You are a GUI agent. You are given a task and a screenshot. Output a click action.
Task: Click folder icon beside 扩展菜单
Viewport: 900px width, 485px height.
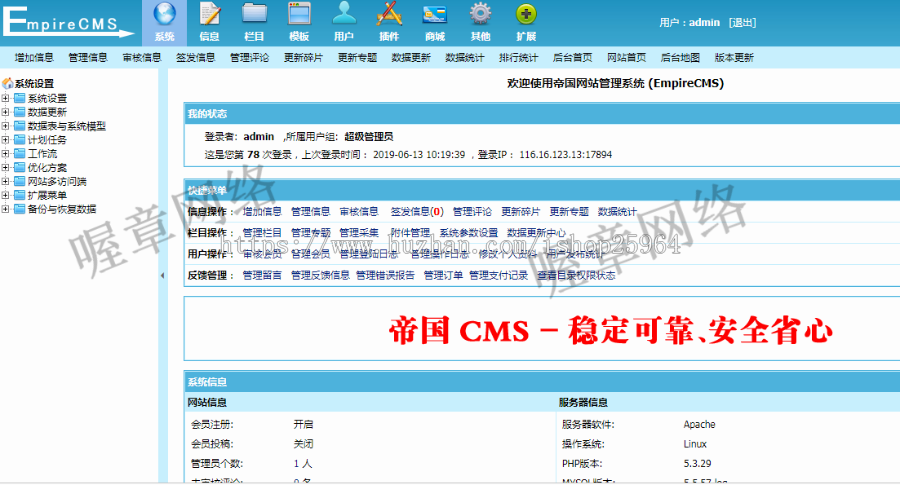click(x=20, y=195)
